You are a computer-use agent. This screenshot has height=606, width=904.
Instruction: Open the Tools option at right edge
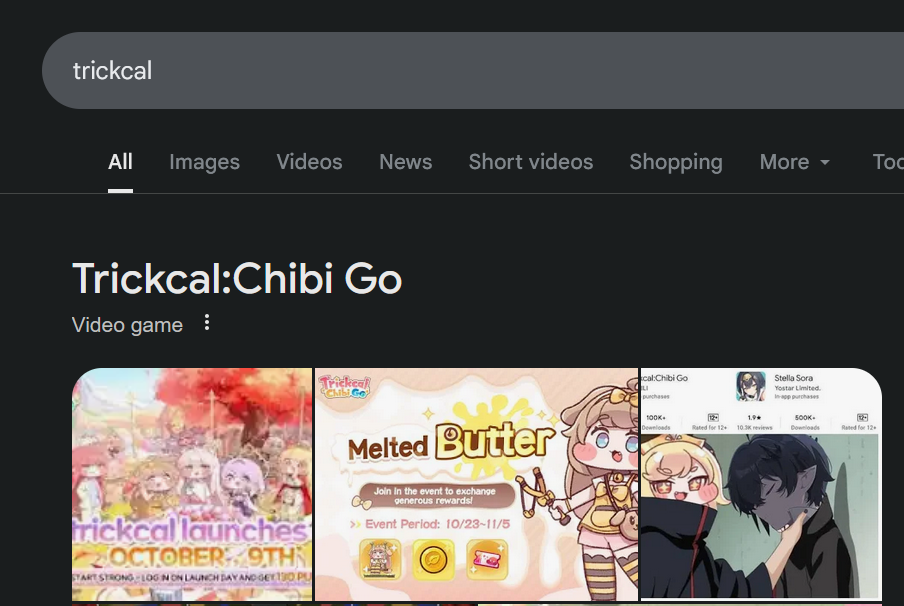pyautogui.click(x=888, y=162)
